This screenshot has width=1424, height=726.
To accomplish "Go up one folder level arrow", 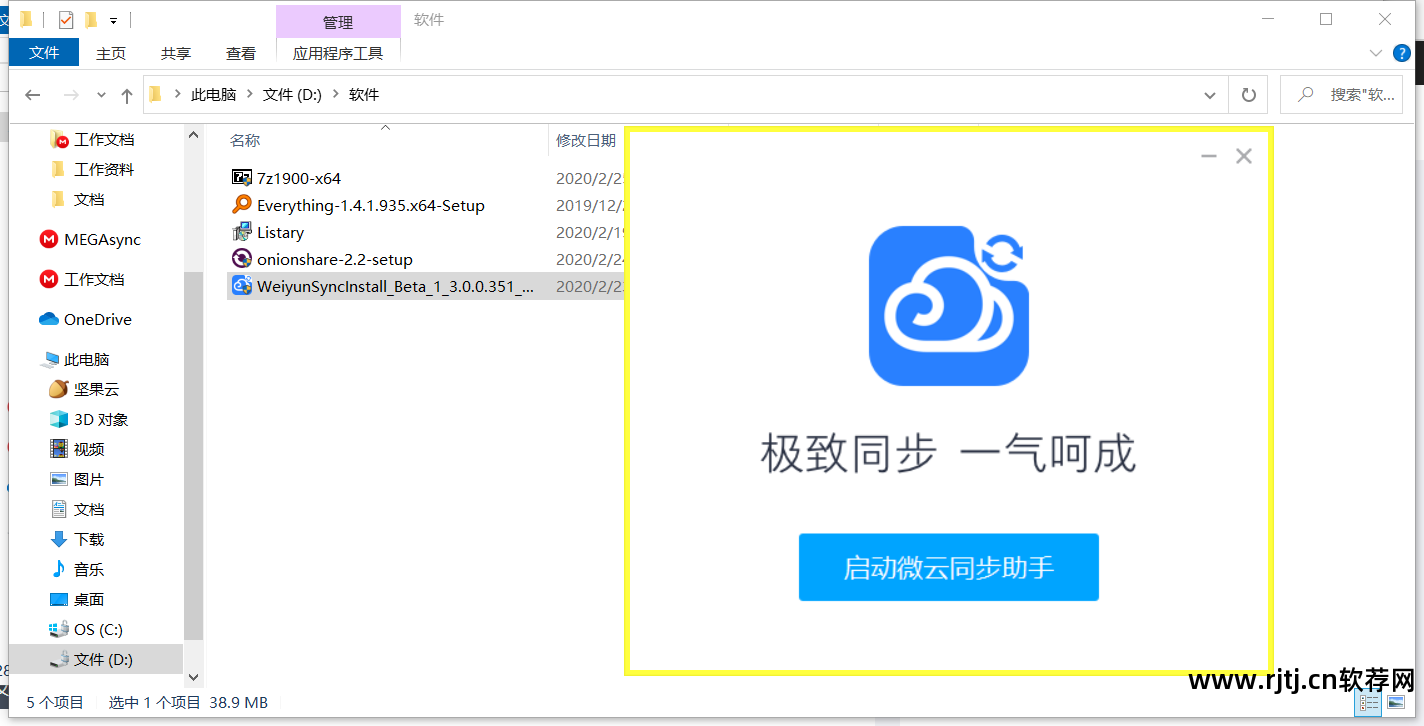I will click(x=127, y=95).
